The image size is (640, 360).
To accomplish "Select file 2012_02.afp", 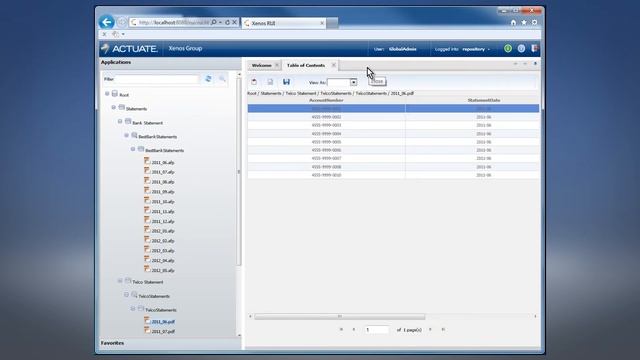I will 163,241.
